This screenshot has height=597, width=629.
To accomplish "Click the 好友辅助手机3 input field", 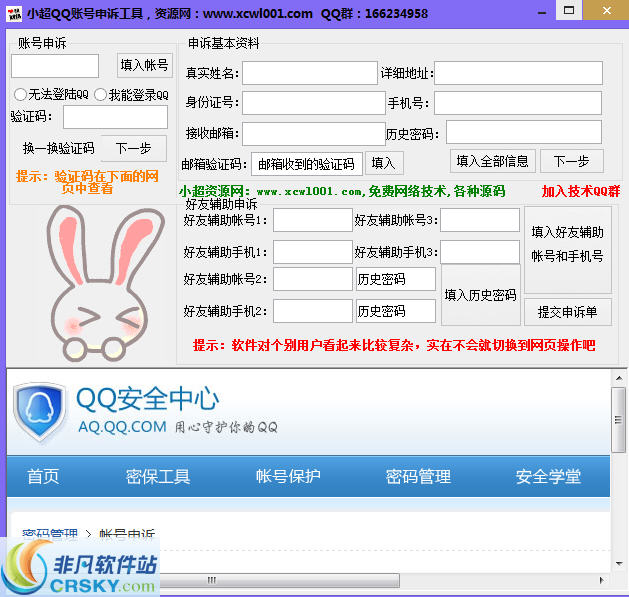I will click(x=480, y=252).
